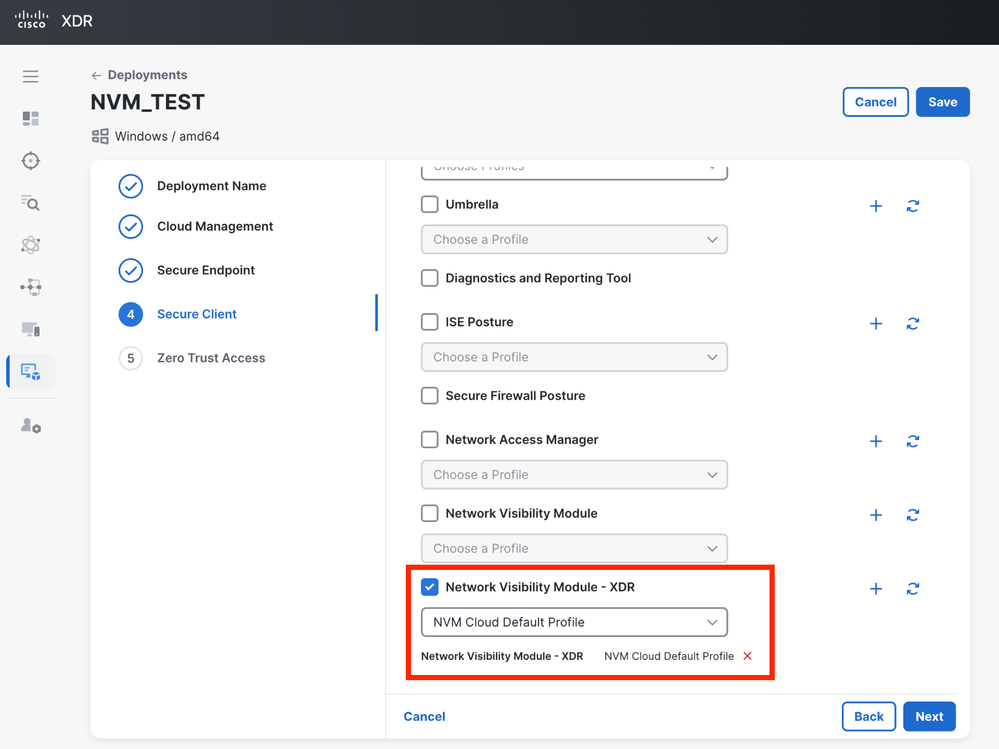Refresh ISE Posture profiles
Screen dimensions: 999x749
[913, 324]
